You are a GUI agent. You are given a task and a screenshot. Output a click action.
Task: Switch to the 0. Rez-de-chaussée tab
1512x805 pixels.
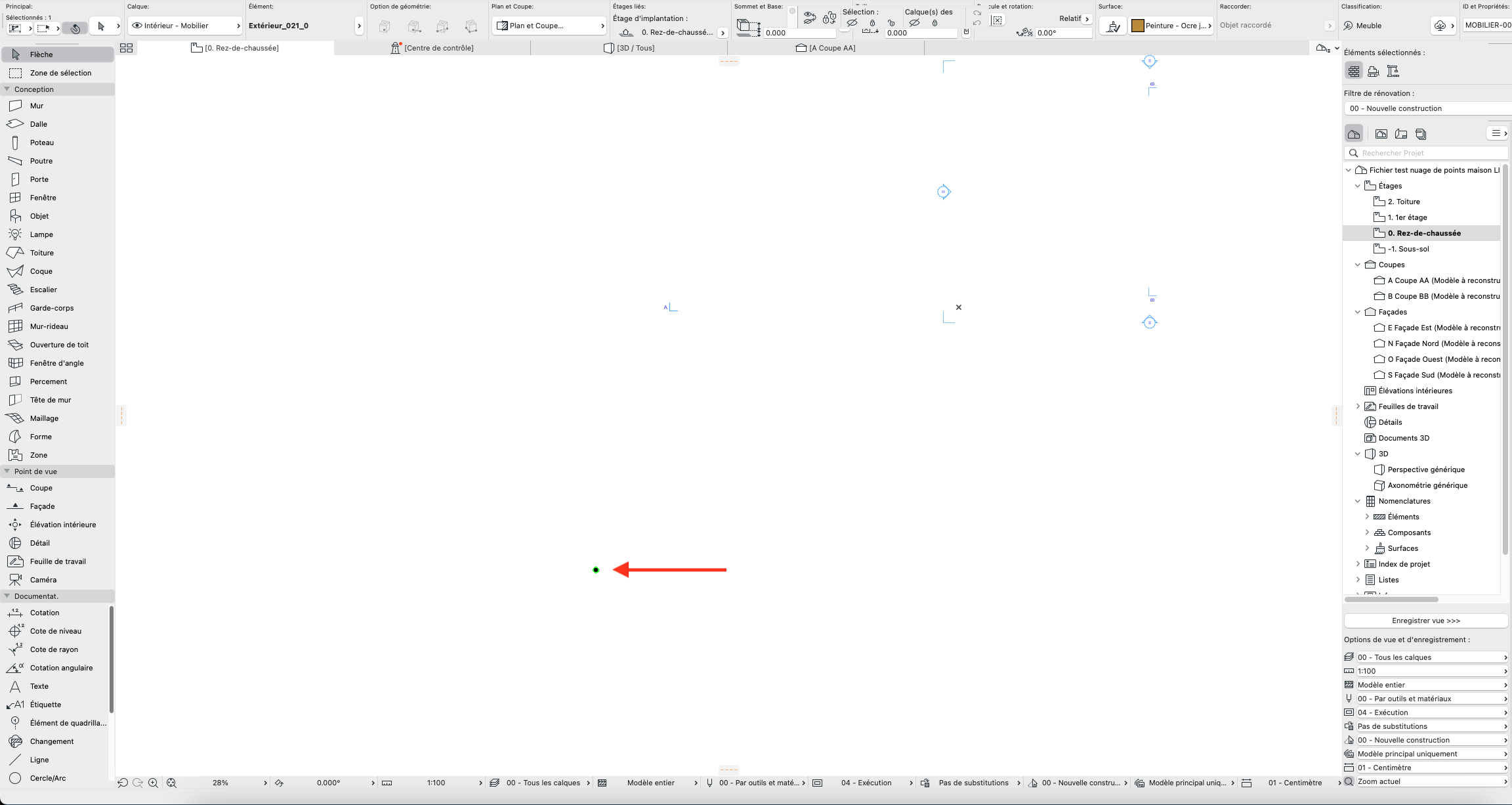235,48
